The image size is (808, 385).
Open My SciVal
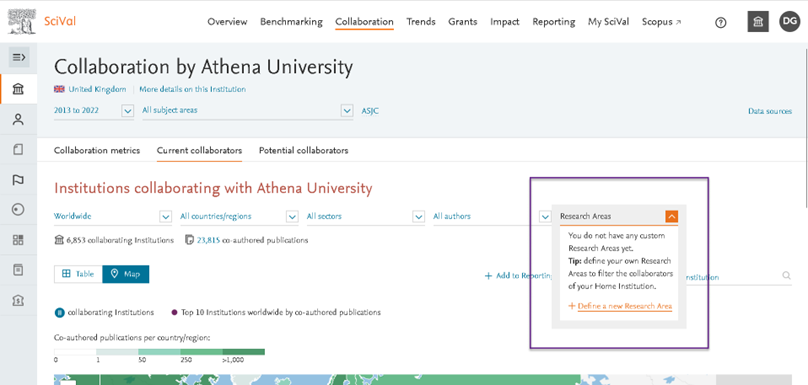pos(609,22)
